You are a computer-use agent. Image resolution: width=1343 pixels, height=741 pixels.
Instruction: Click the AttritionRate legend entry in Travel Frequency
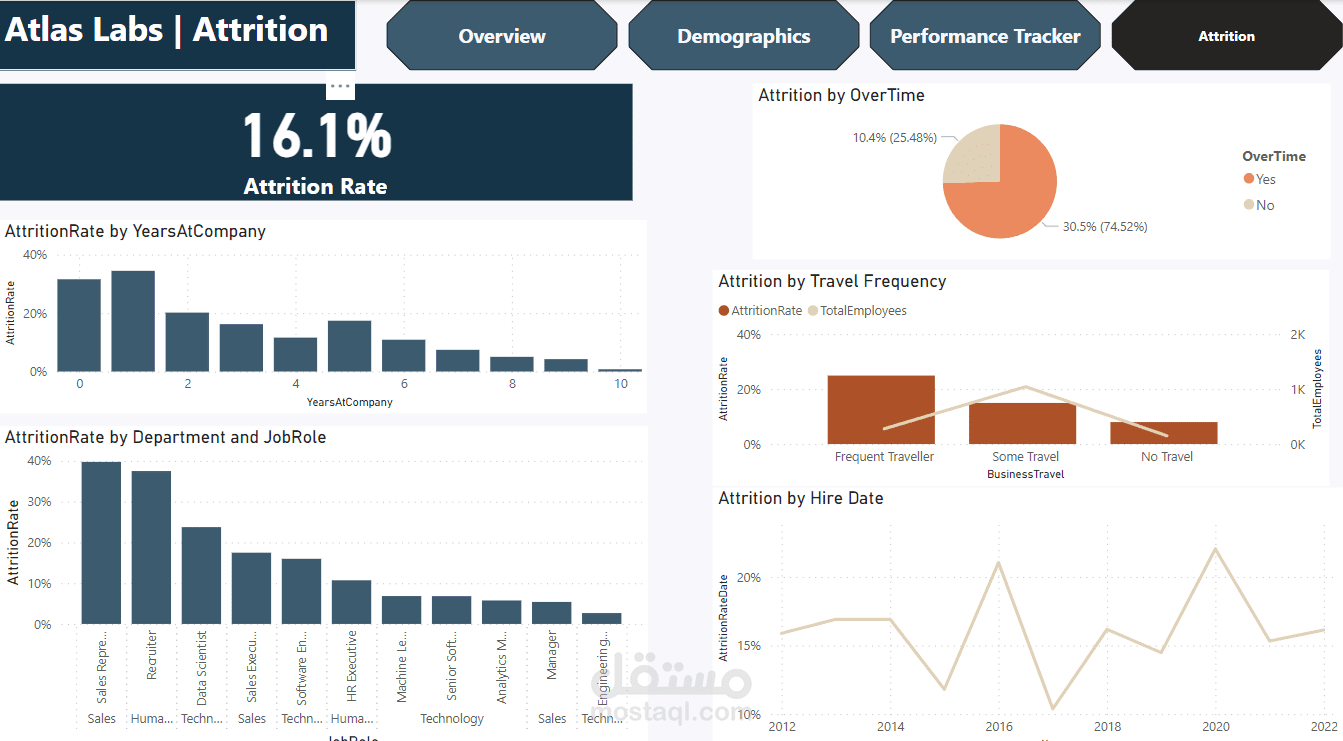click(760, 311)
